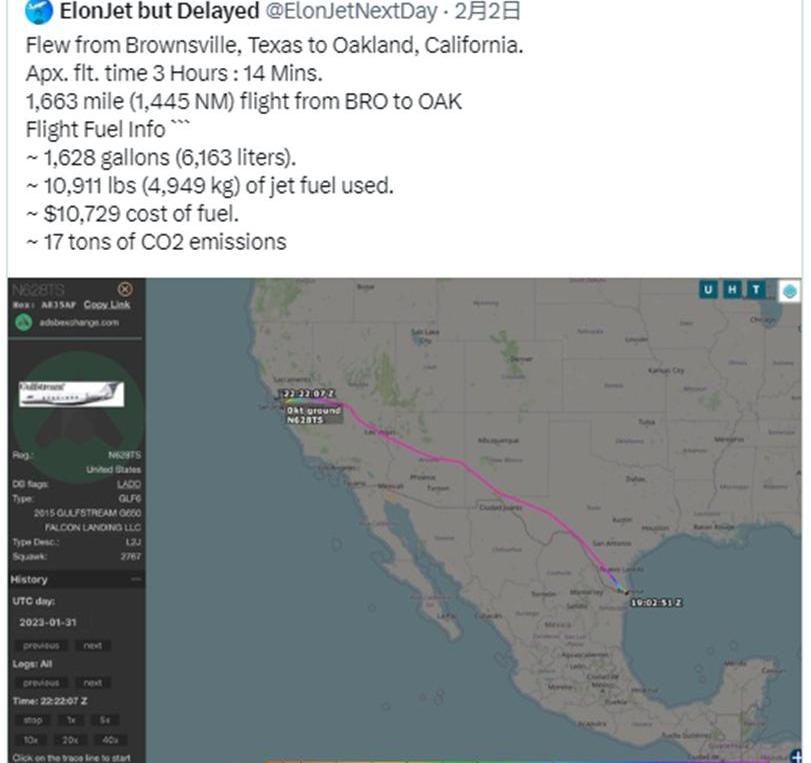Open the LADD database flag link
This screenshot has width=811, height=763.
click(x=129, y=484)
